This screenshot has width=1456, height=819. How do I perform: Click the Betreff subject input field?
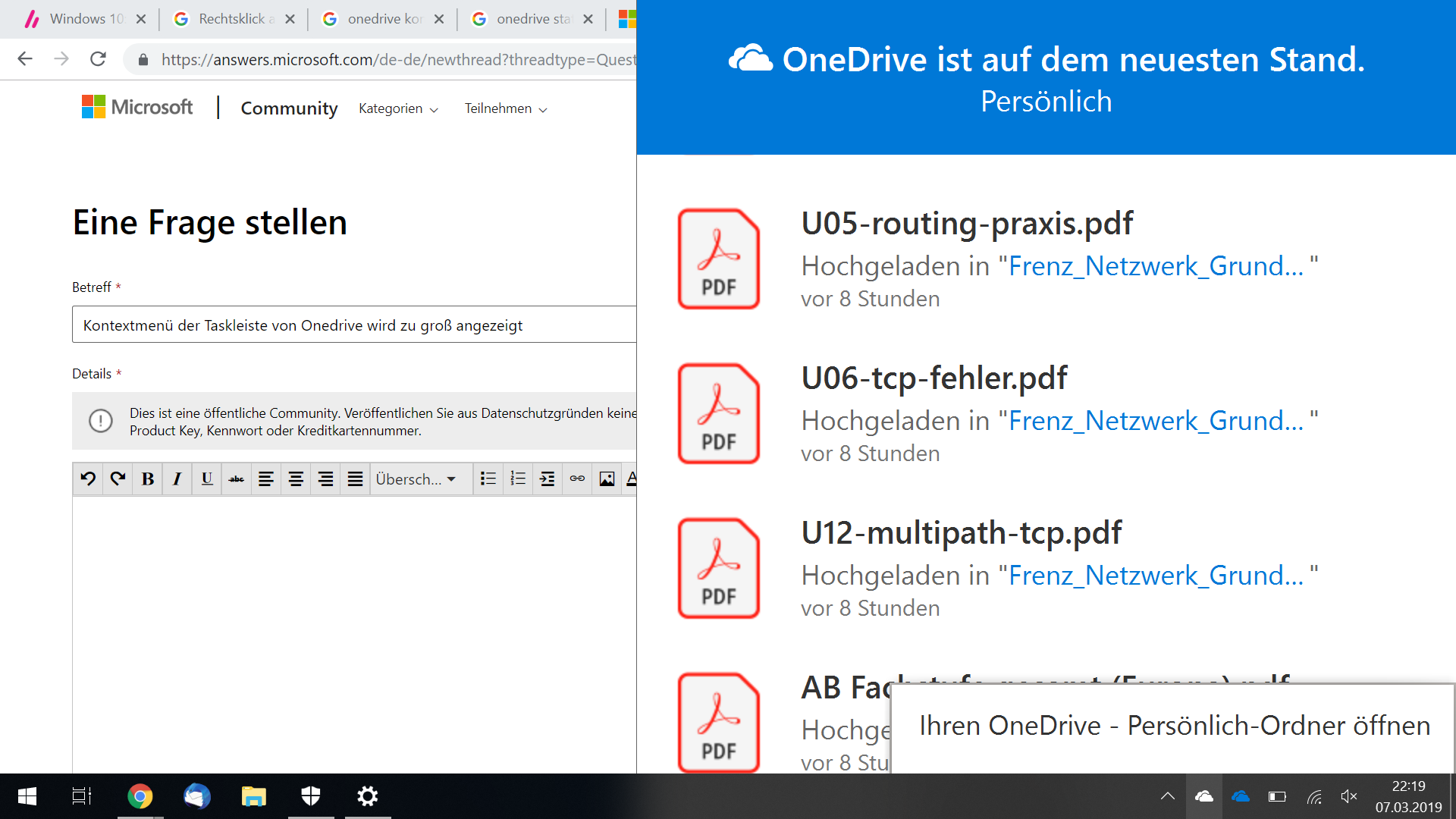(x=354, y=325)
